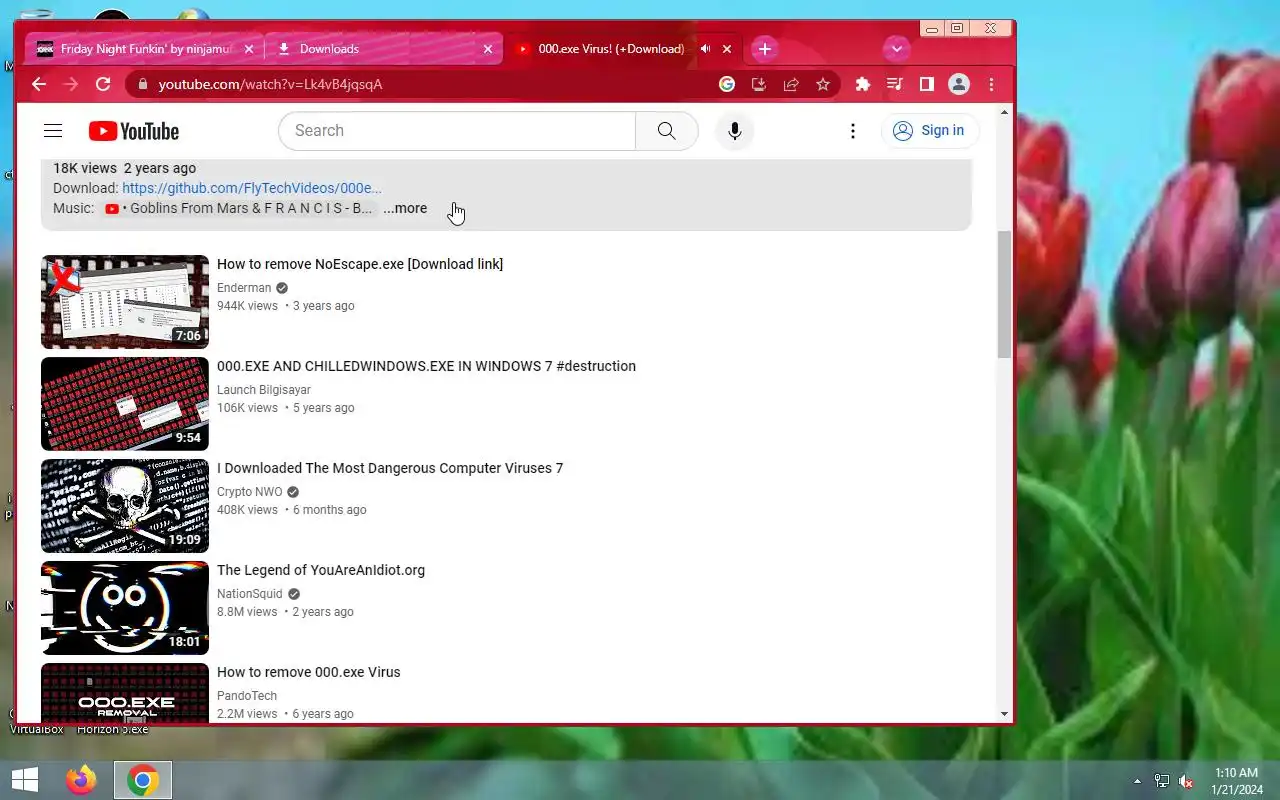Open How to remove 000.exe Virus title
The height and width of the screenshot is (800, 1280).
309,672
